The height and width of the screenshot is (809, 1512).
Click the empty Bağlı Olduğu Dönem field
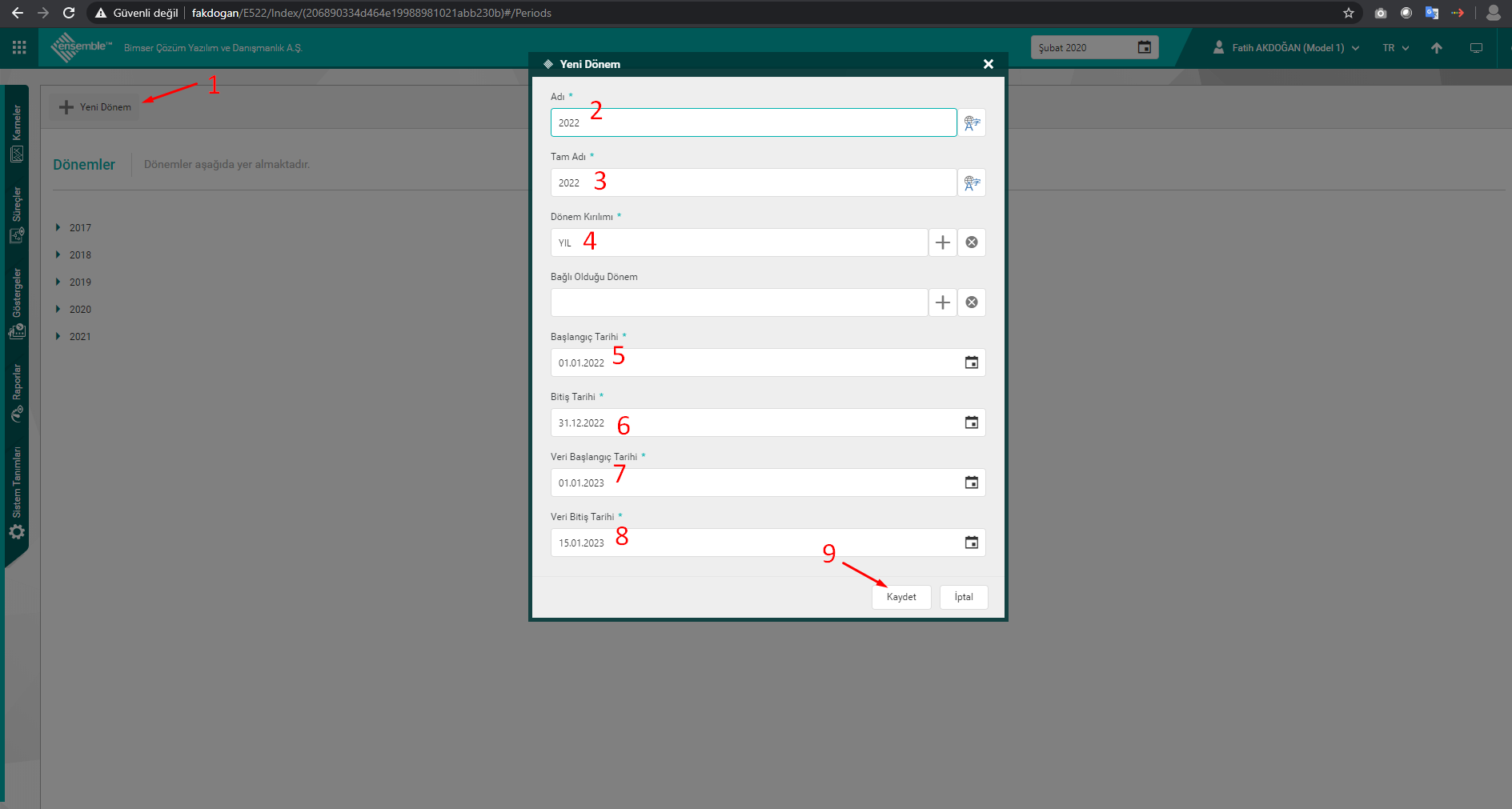click(739, 302)
